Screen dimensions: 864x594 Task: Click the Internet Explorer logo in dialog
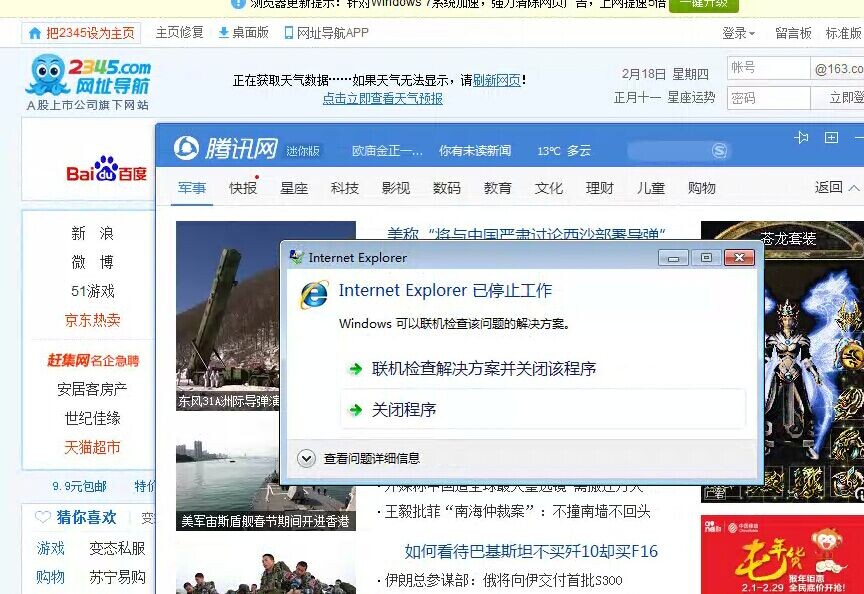tap(314, 295)
